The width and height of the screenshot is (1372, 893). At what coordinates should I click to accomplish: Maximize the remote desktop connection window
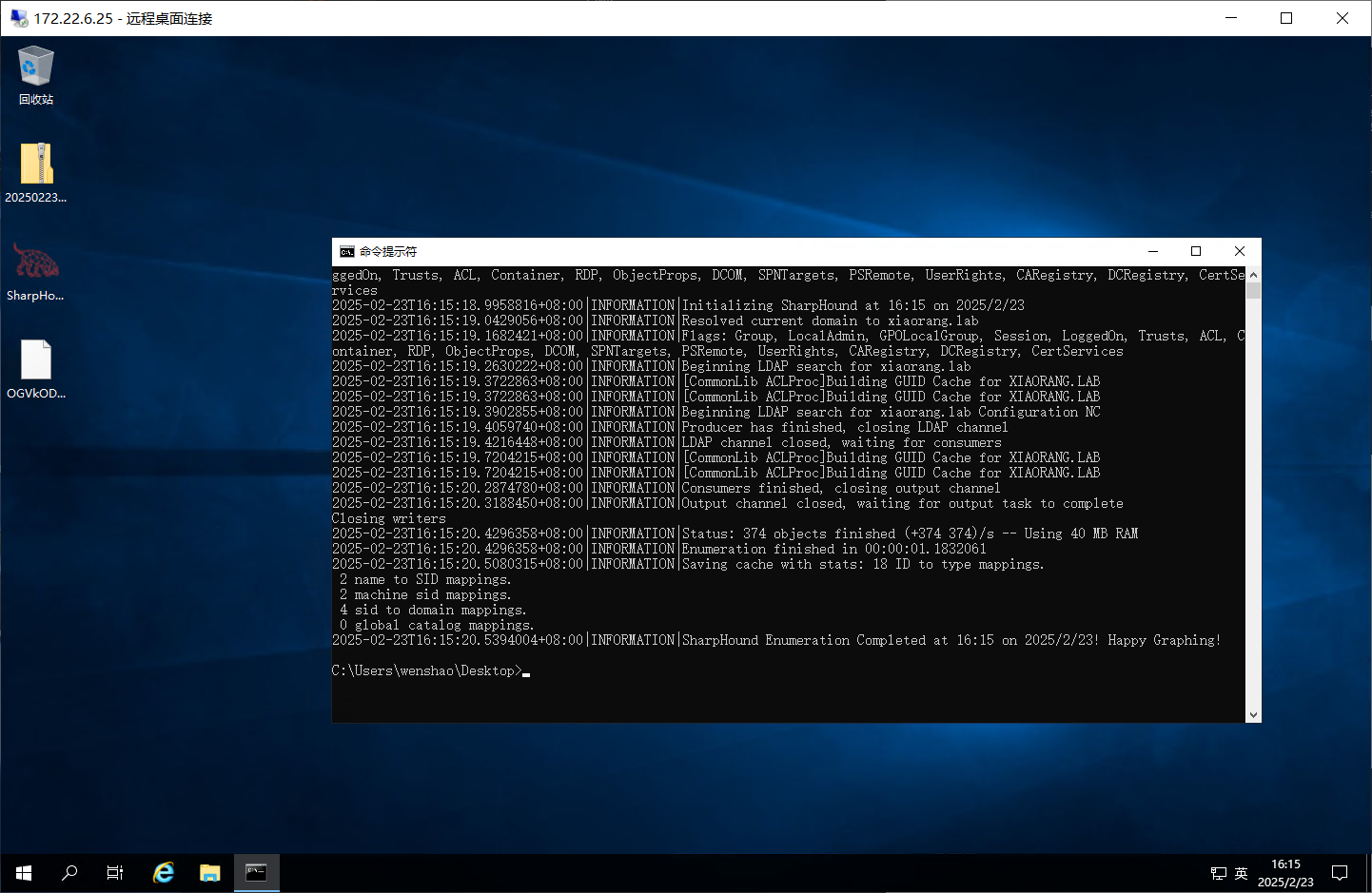click(1286, 18)
